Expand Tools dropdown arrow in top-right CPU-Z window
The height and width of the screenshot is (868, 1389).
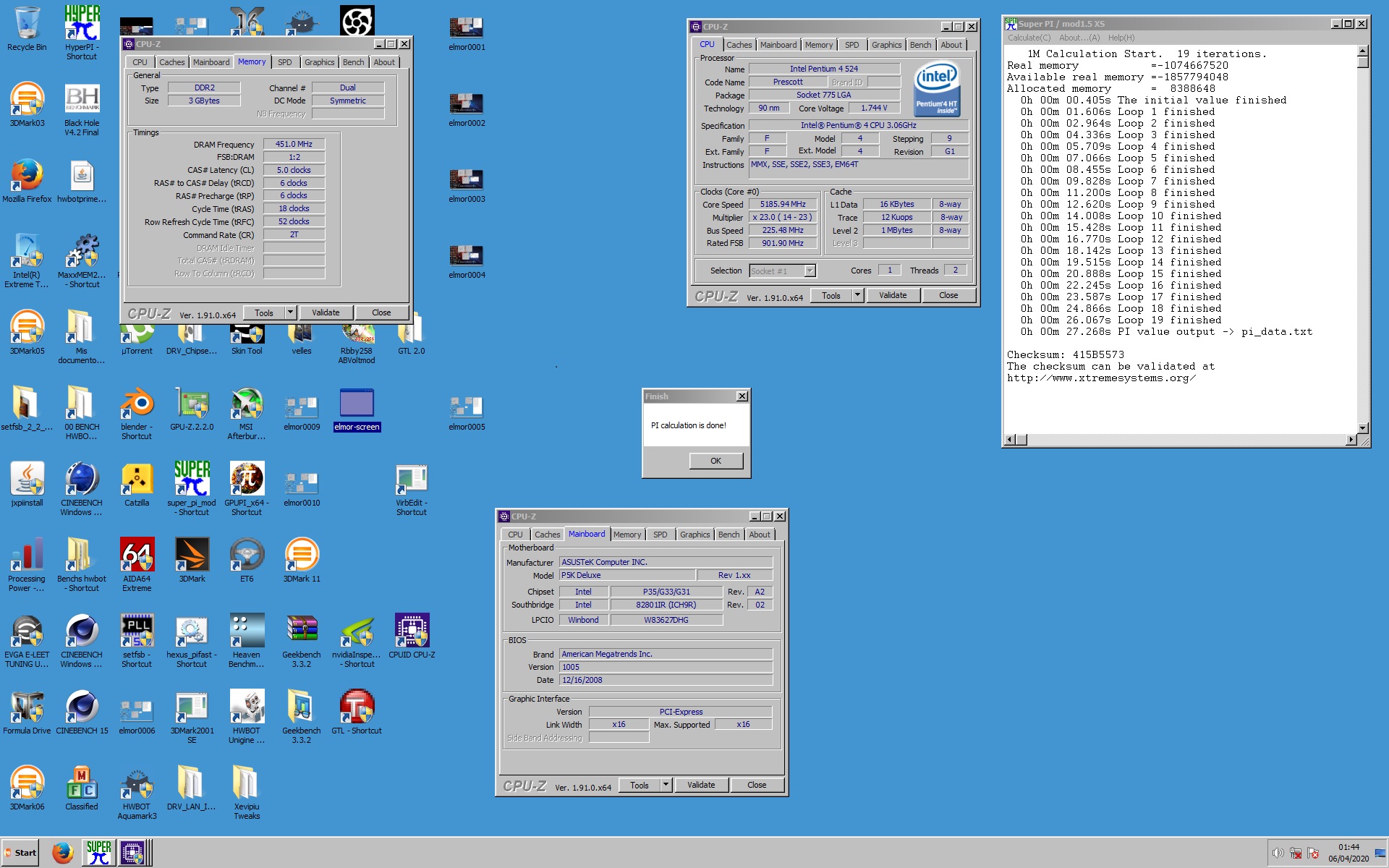(x=858, y=295)
